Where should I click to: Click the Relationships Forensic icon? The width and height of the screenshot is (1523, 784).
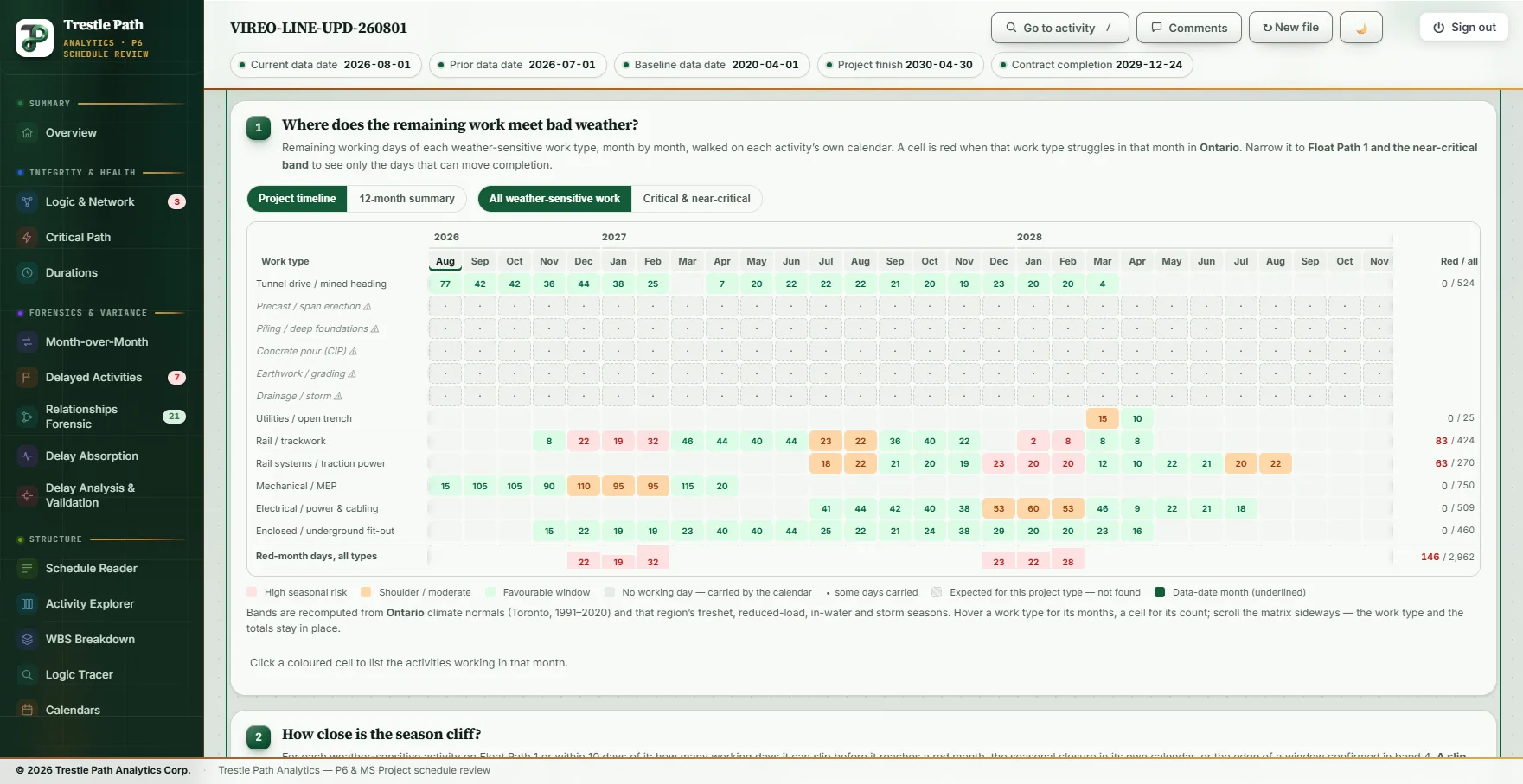coord(28,417)
